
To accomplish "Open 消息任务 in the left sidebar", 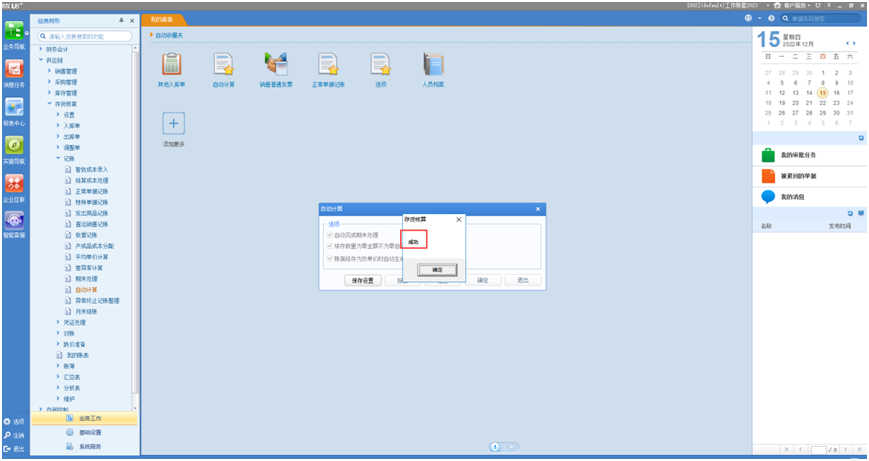I will coord(14,72).
